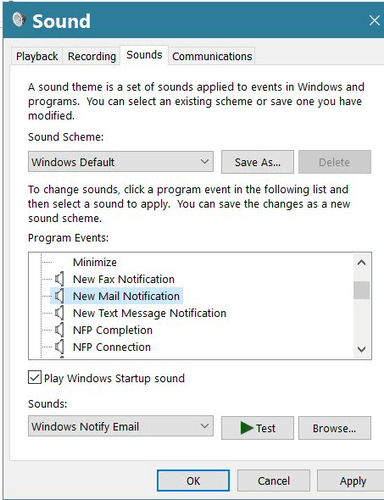Select the Sounds tab
This screenshot has height=500, width=384.
pos(144,55)
